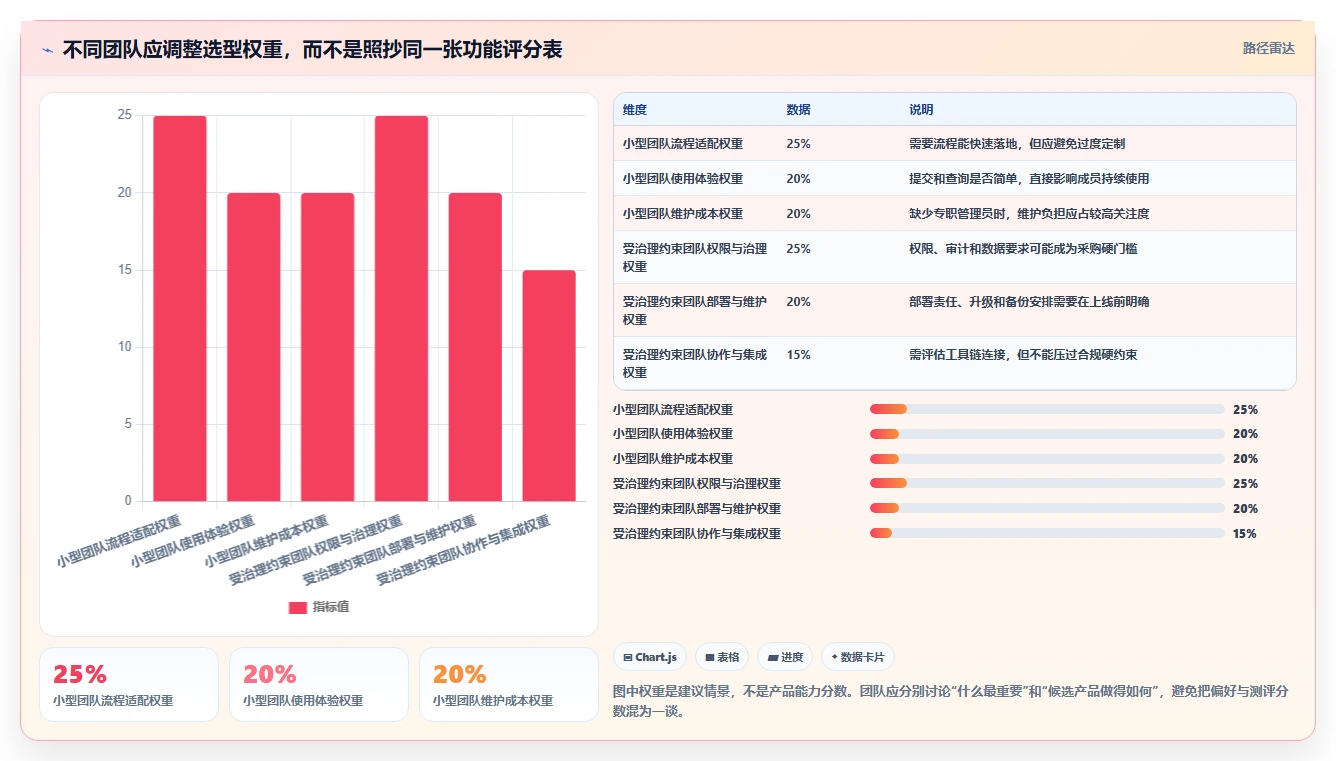Click the description 需要流程能快速落地，但应避免过度定制
The height and width of the screenshot is (761, 1336).
pyautogui.click(x=1017, y=143)
